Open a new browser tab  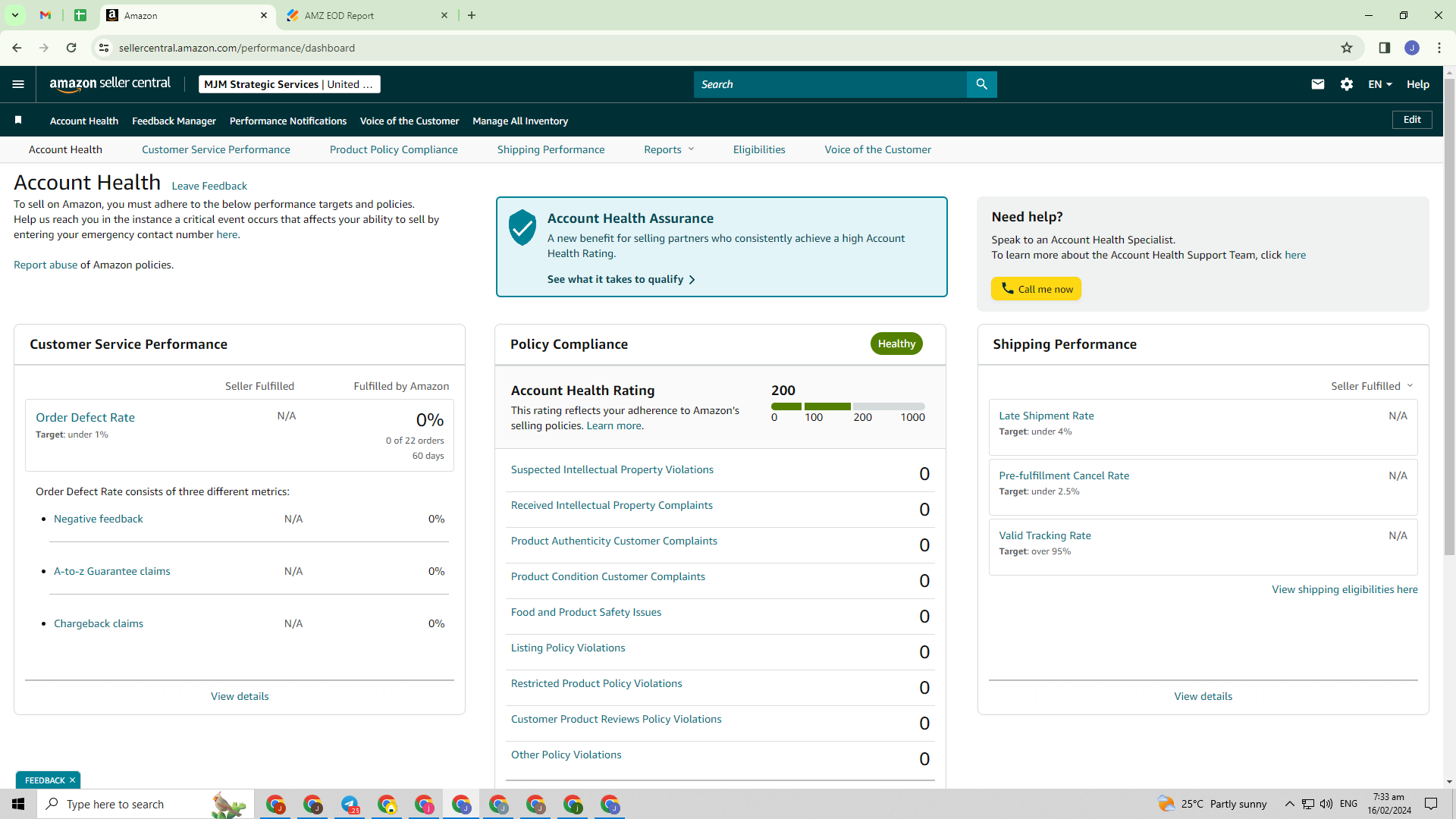click(x=472, y=15)
